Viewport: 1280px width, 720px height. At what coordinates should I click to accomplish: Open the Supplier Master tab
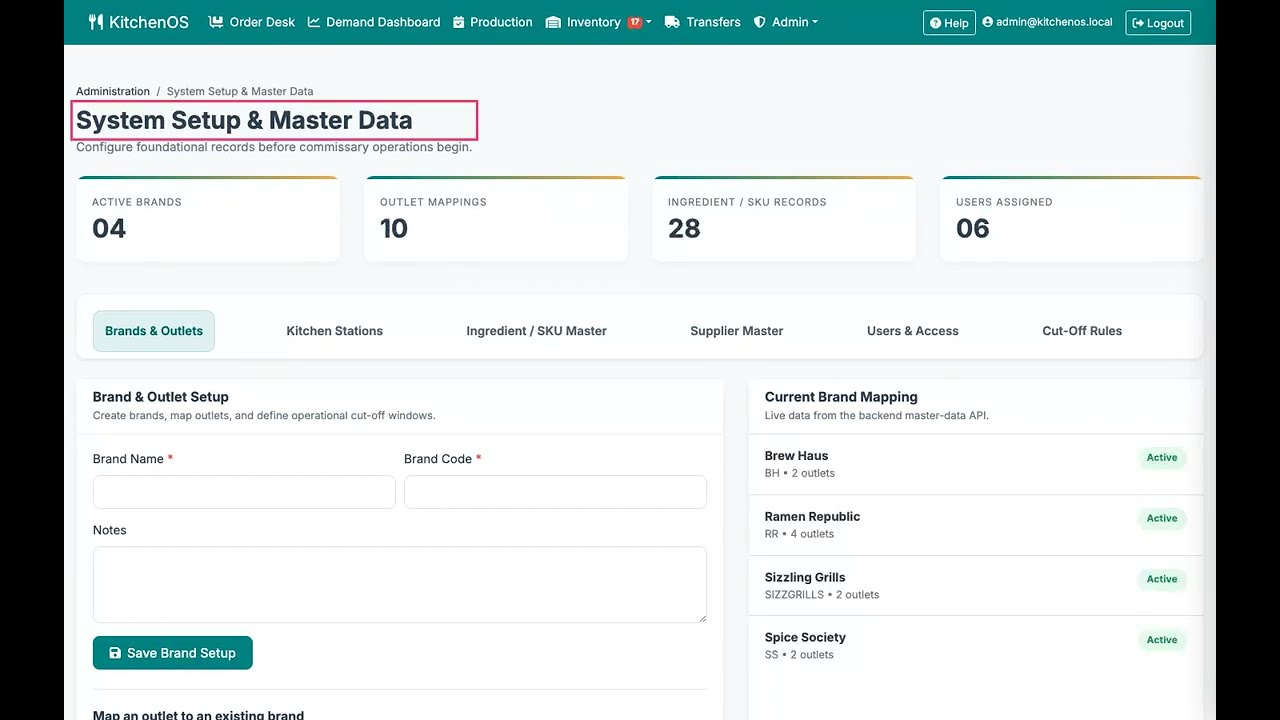coord(737,331)
